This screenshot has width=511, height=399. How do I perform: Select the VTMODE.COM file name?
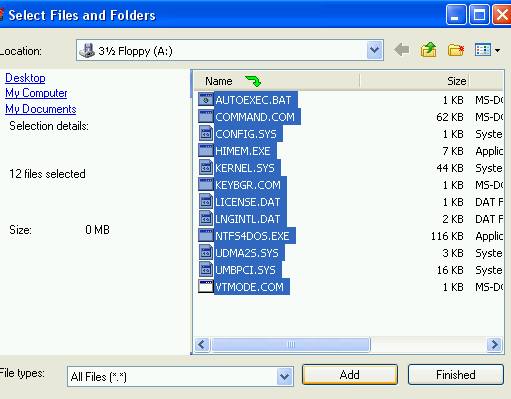pos(249,287)
